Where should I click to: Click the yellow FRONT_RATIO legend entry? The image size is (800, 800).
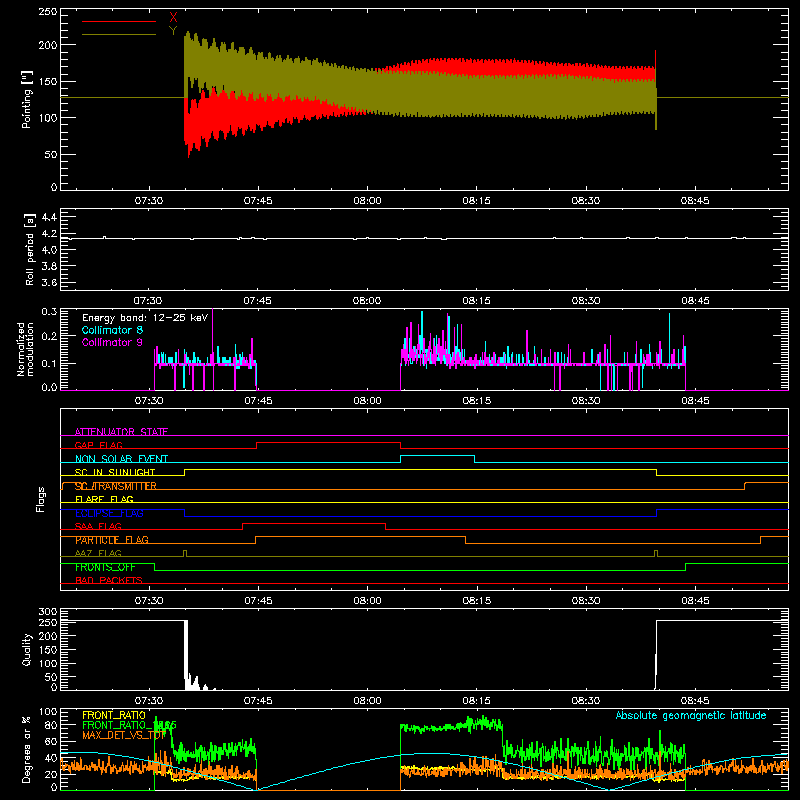pyautogui.click(x=114, y=715)
